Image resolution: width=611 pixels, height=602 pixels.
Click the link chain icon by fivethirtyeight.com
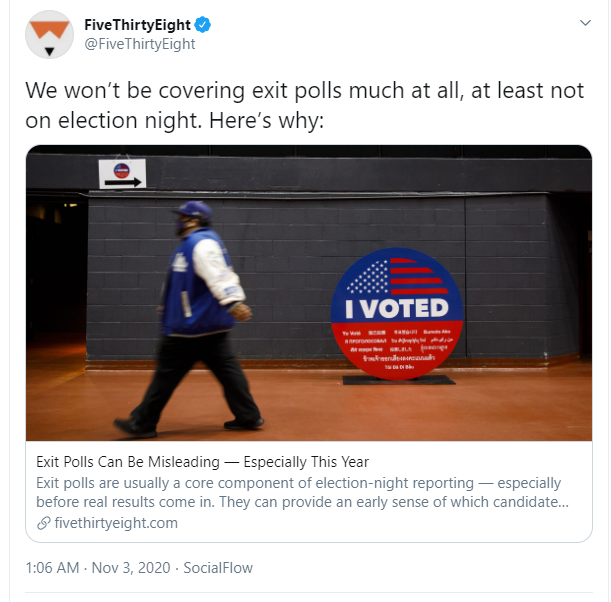click(x=44, y=523)
